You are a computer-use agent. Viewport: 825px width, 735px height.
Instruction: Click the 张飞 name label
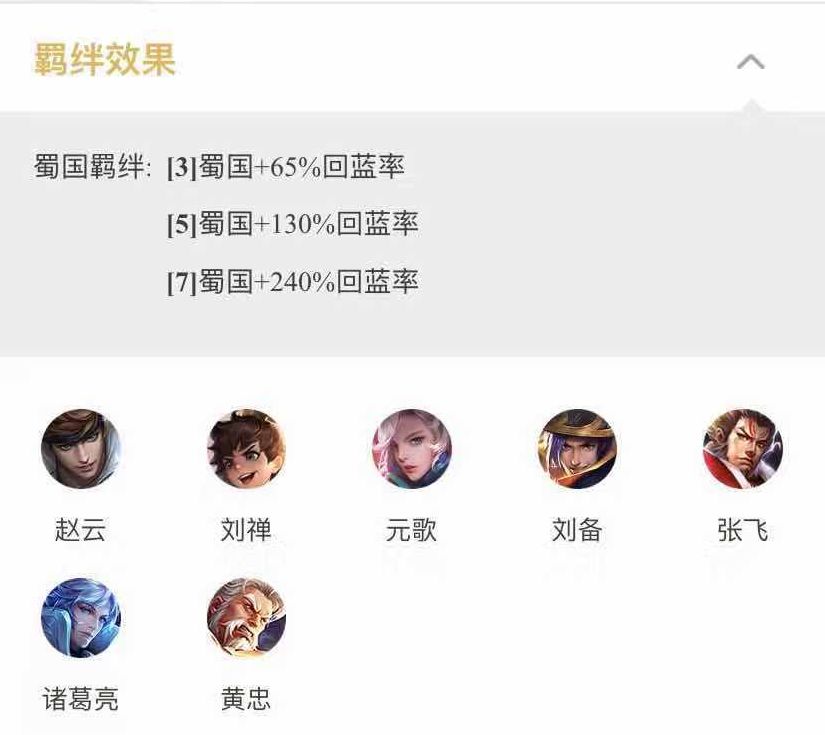click(x=742, y=530)
